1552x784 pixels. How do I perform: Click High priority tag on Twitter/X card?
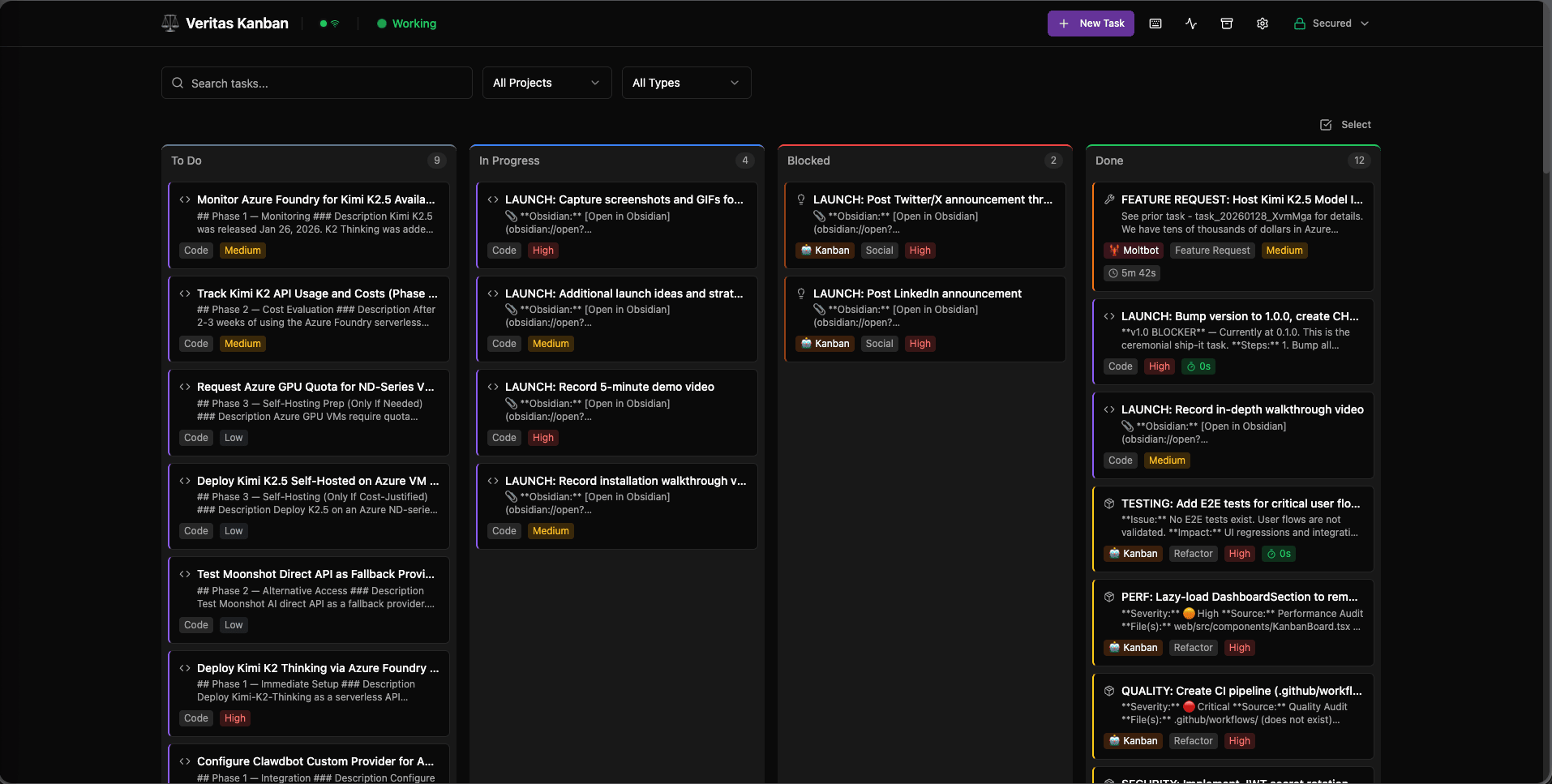920,251
